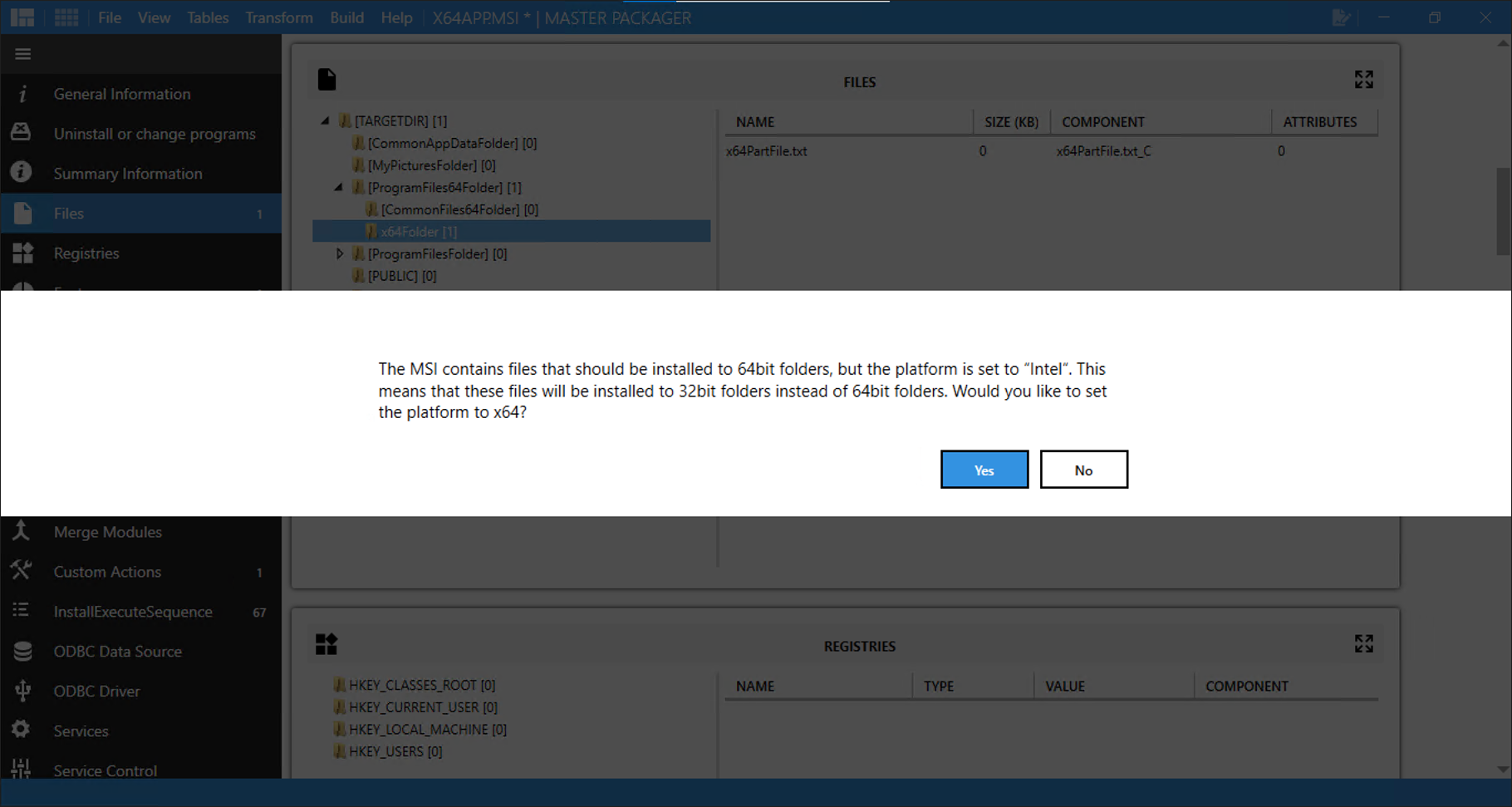This screenshot has height=807, width=1512.
Task: Click the Services gear icon
Action: pos(21,729)
